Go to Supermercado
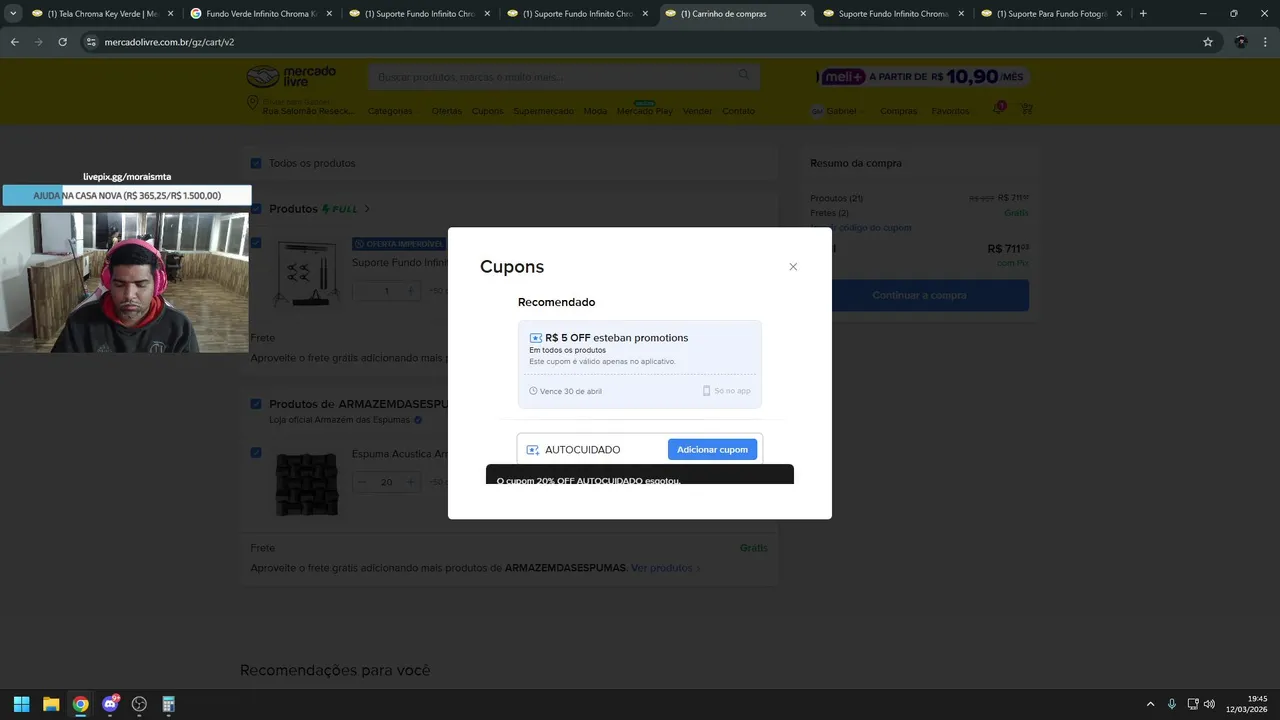 (x=543, y=111)
